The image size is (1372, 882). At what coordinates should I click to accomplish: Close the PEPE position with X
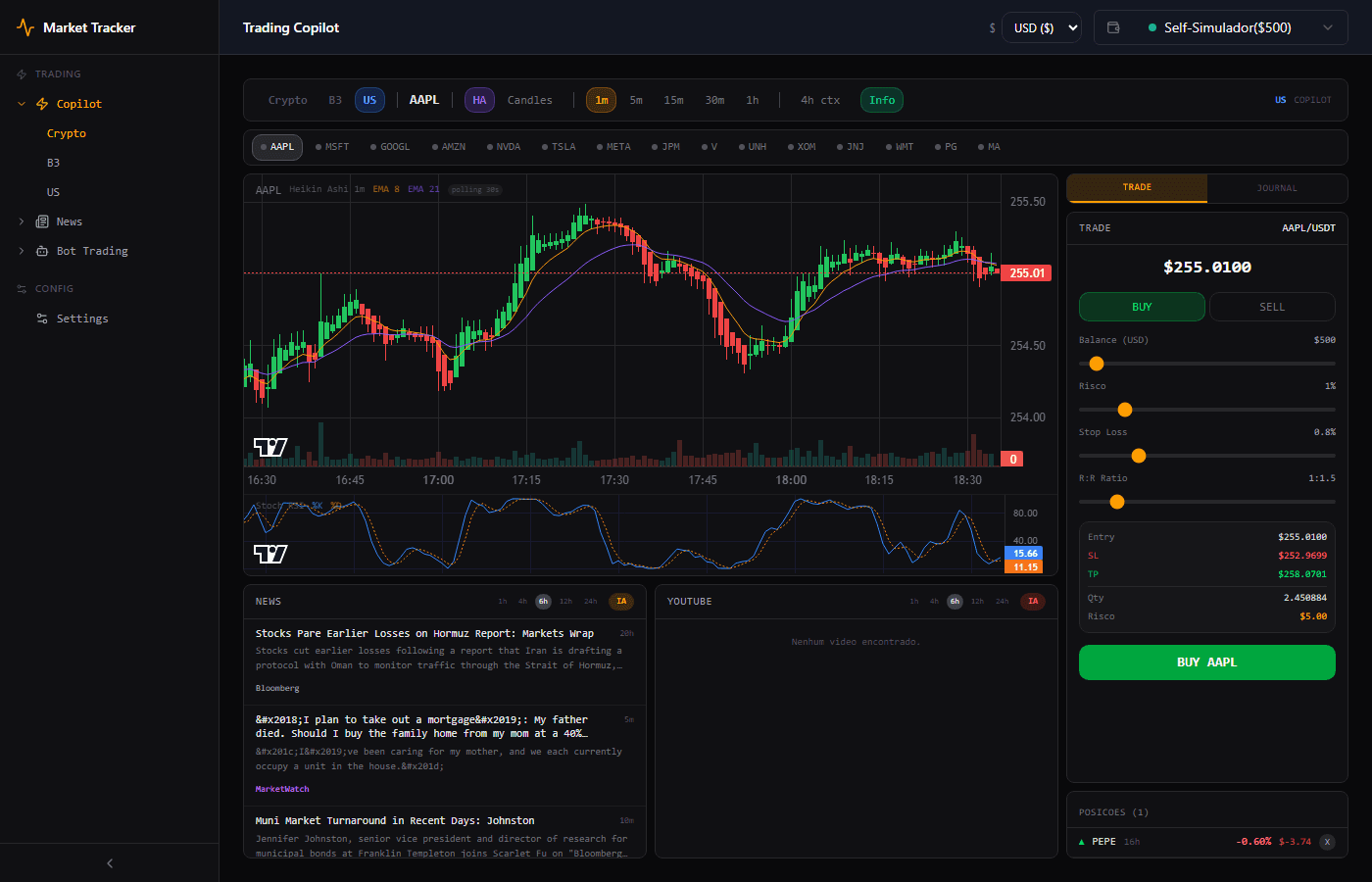coord(1327,842)
